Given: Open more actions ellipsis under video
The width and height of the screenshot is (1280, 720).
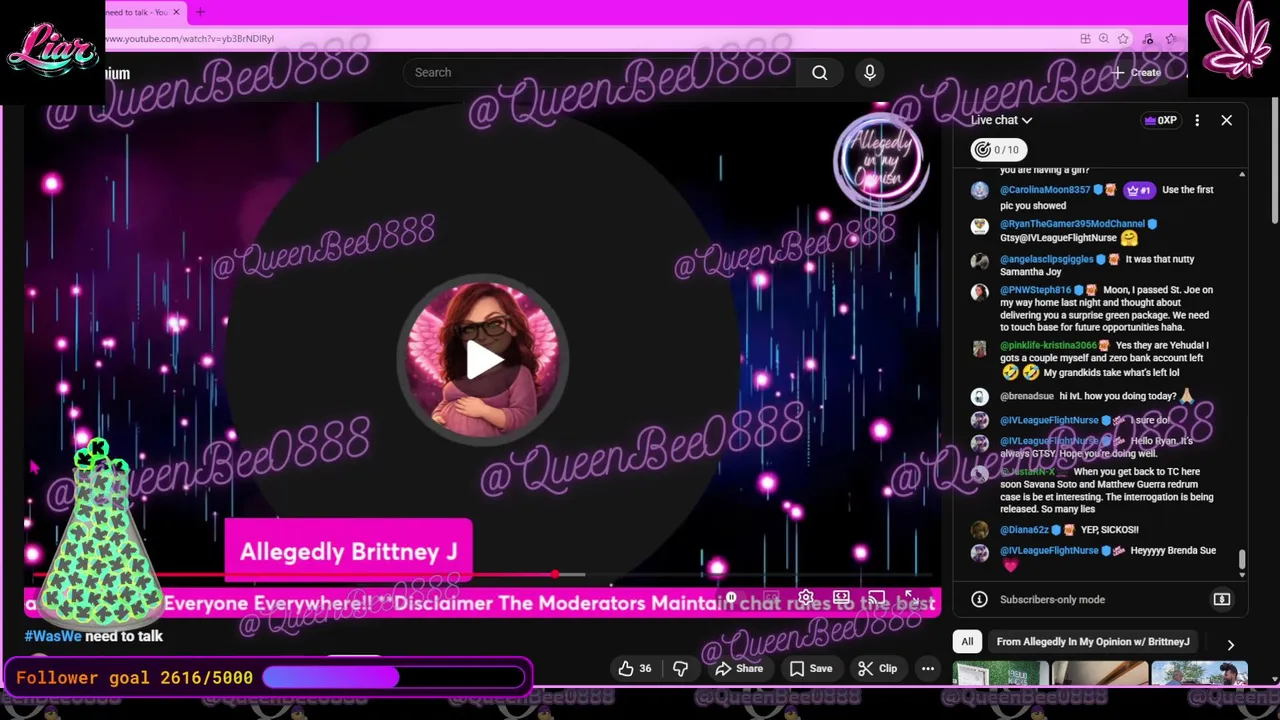Looking at the screenshot, I should tap(928, 669).
